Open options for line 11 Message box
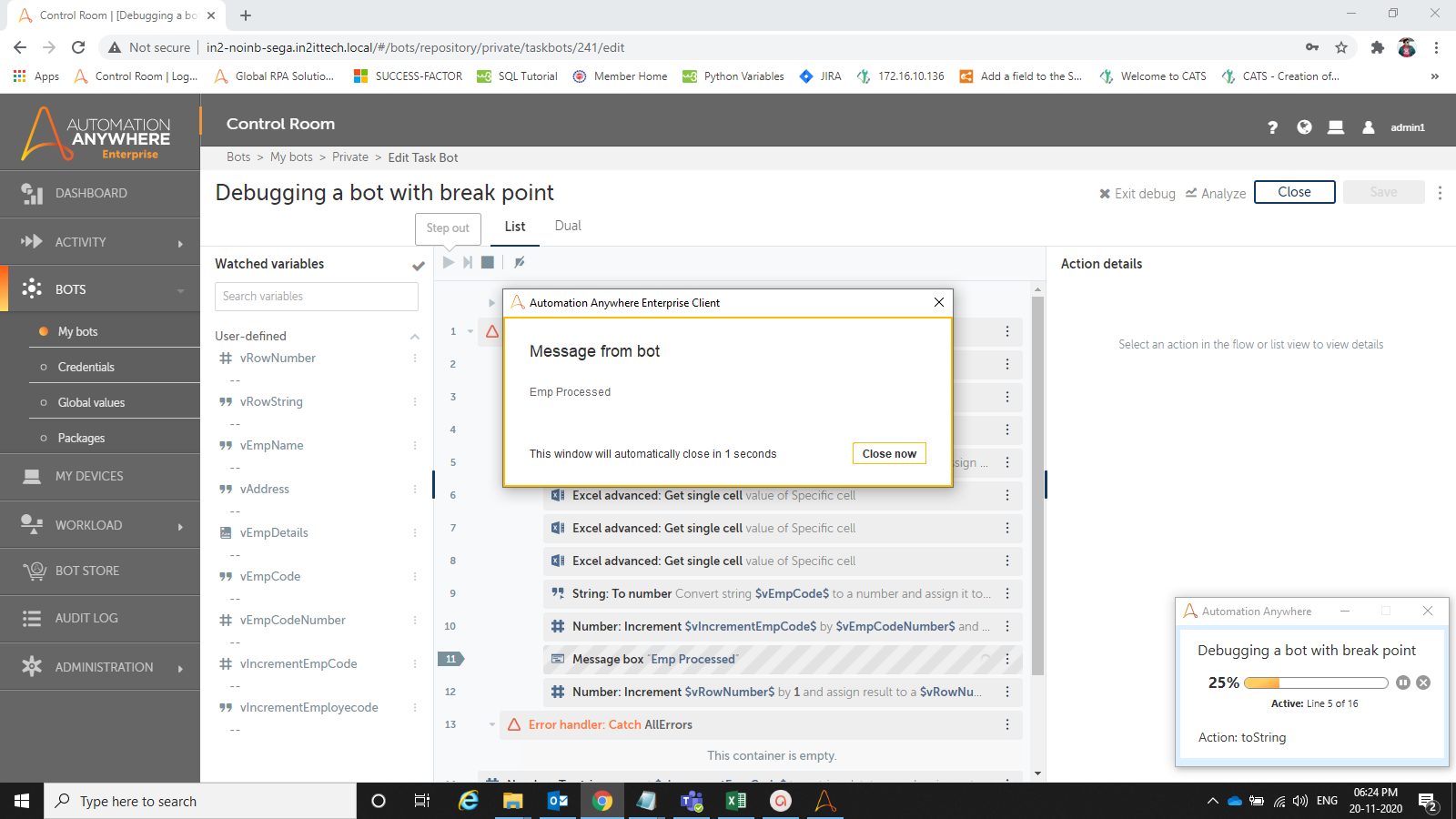Screen dimensions: 1456x819 pos(1007,659)
